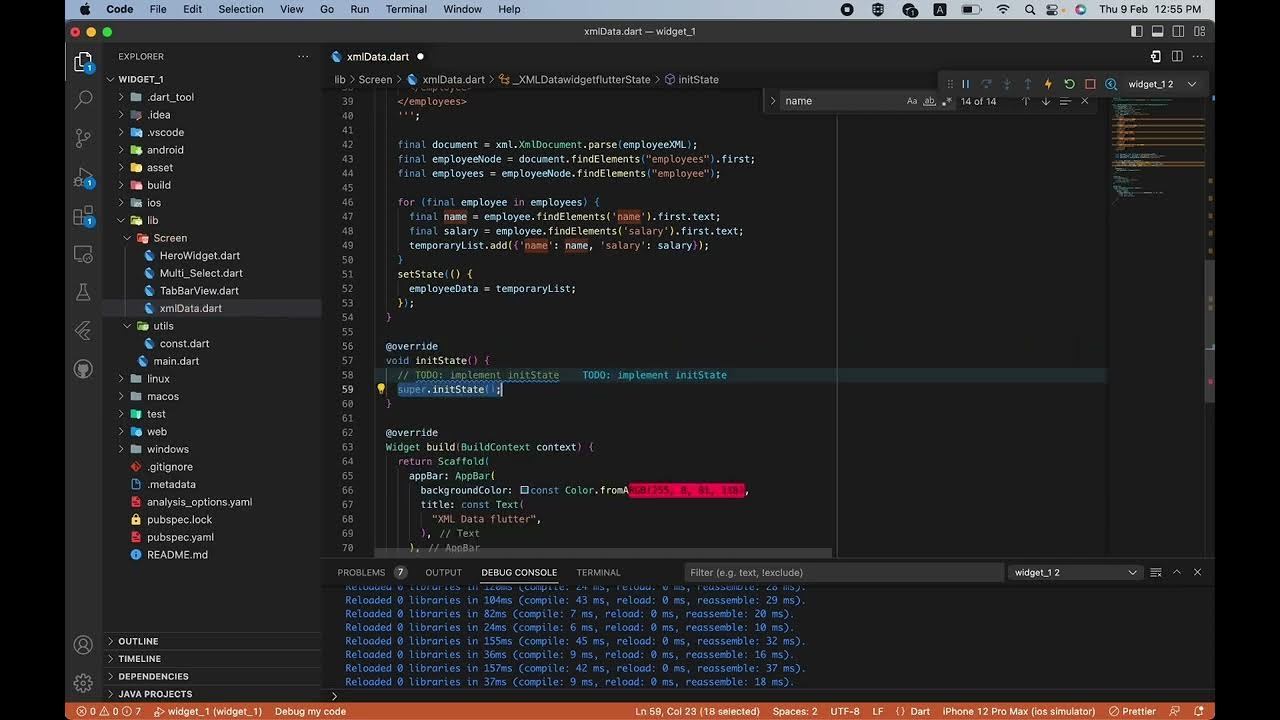
Task: Open the Accounts menu in the activity bar
Action: point(84,646)
